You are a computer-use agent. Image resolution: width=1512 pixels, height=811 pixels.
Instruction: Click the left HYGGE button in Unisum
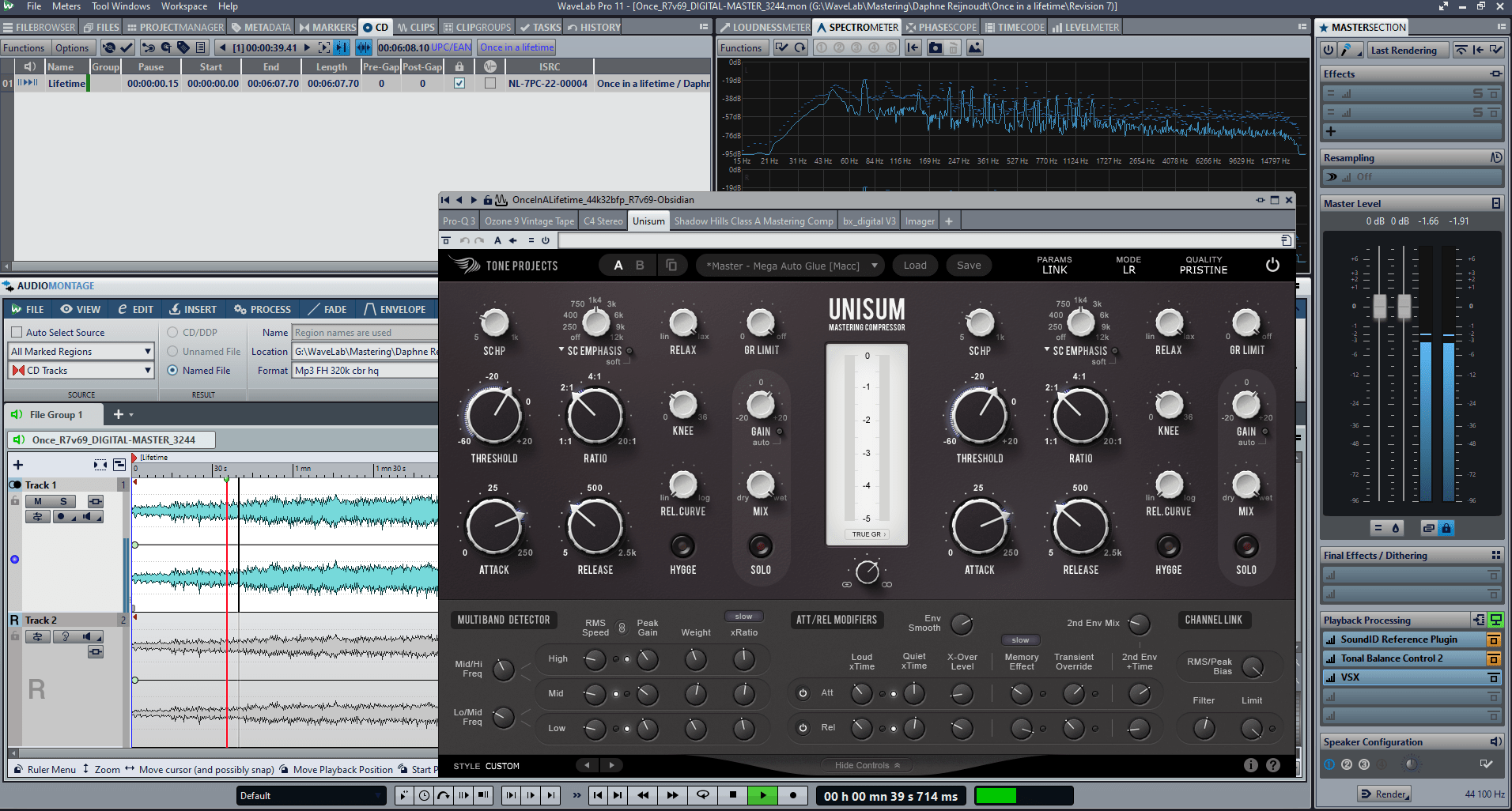pyautogui.click(x=682, y=546)
